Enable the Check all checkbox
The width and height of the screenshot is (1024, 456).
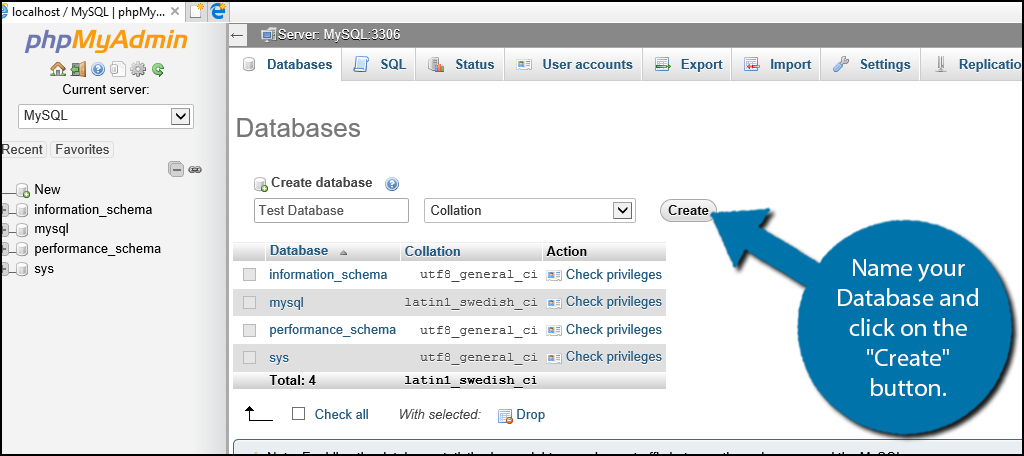[x=298, y=414]
